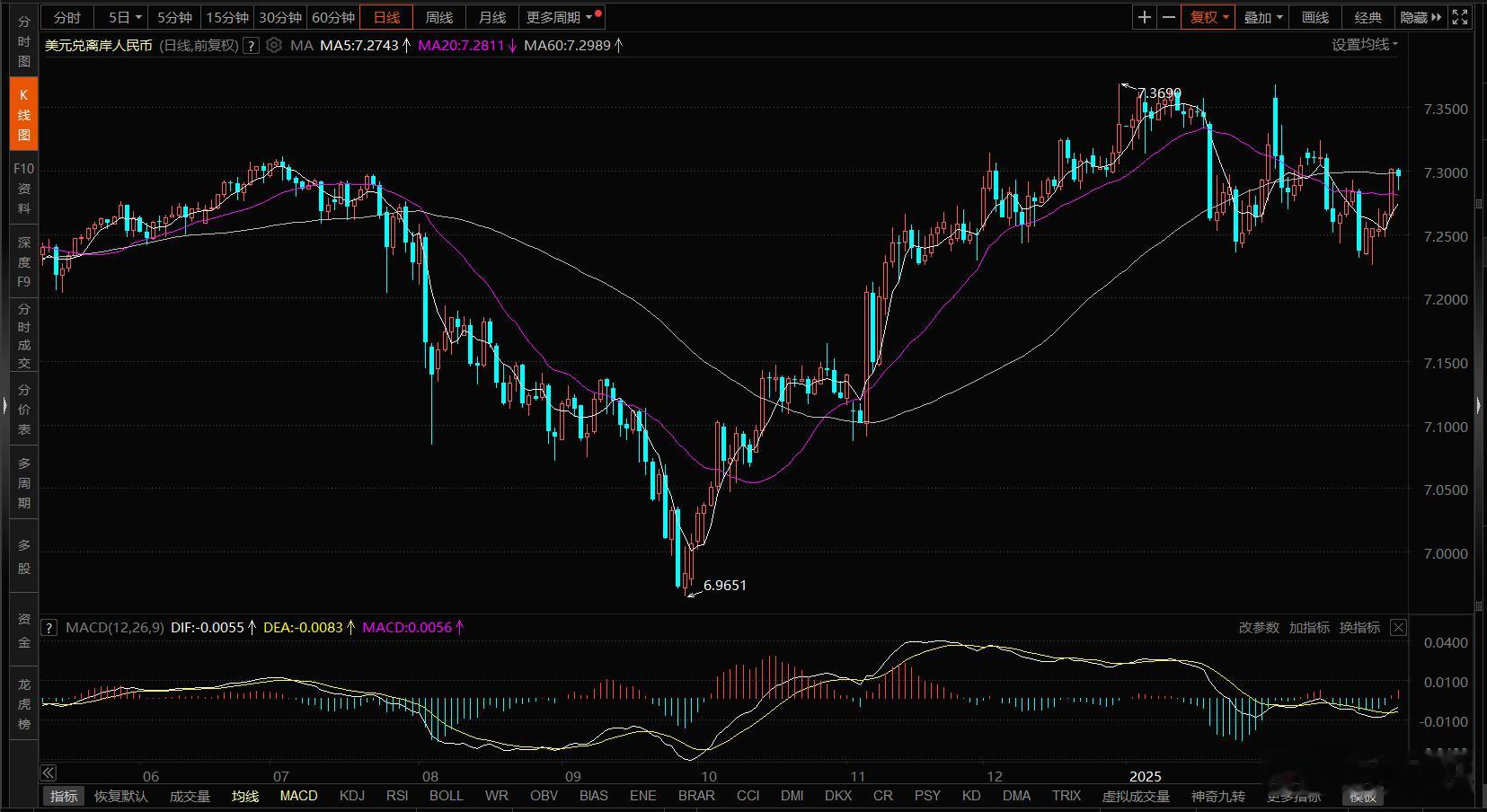
Task: Select CCI indicator
Action: tap(748, 796)
